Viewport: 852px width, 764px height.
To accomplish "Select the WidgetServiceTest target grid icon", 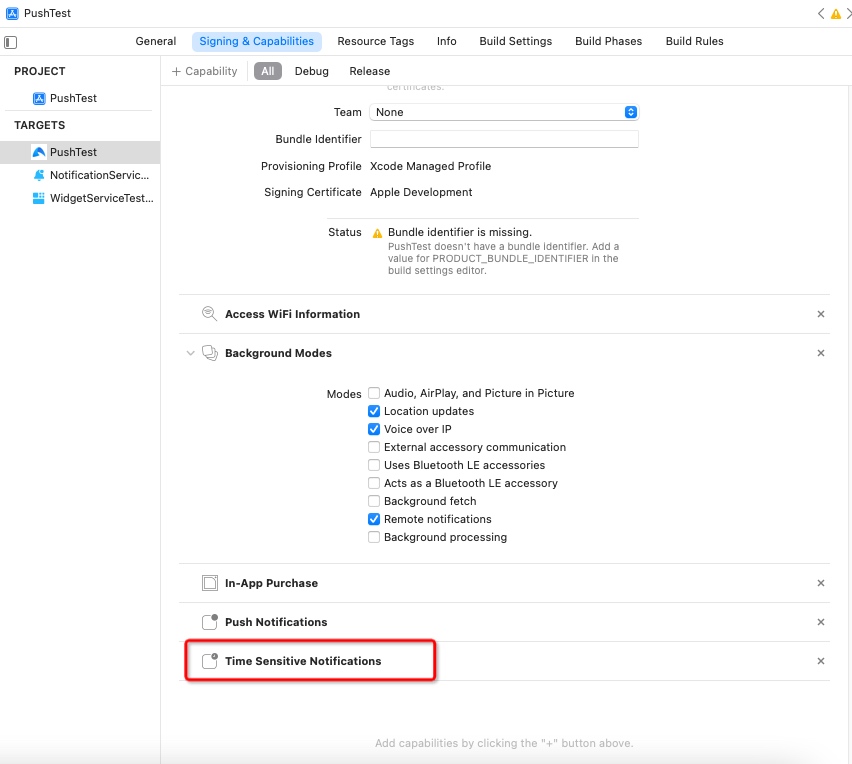I will pos(39,198).
